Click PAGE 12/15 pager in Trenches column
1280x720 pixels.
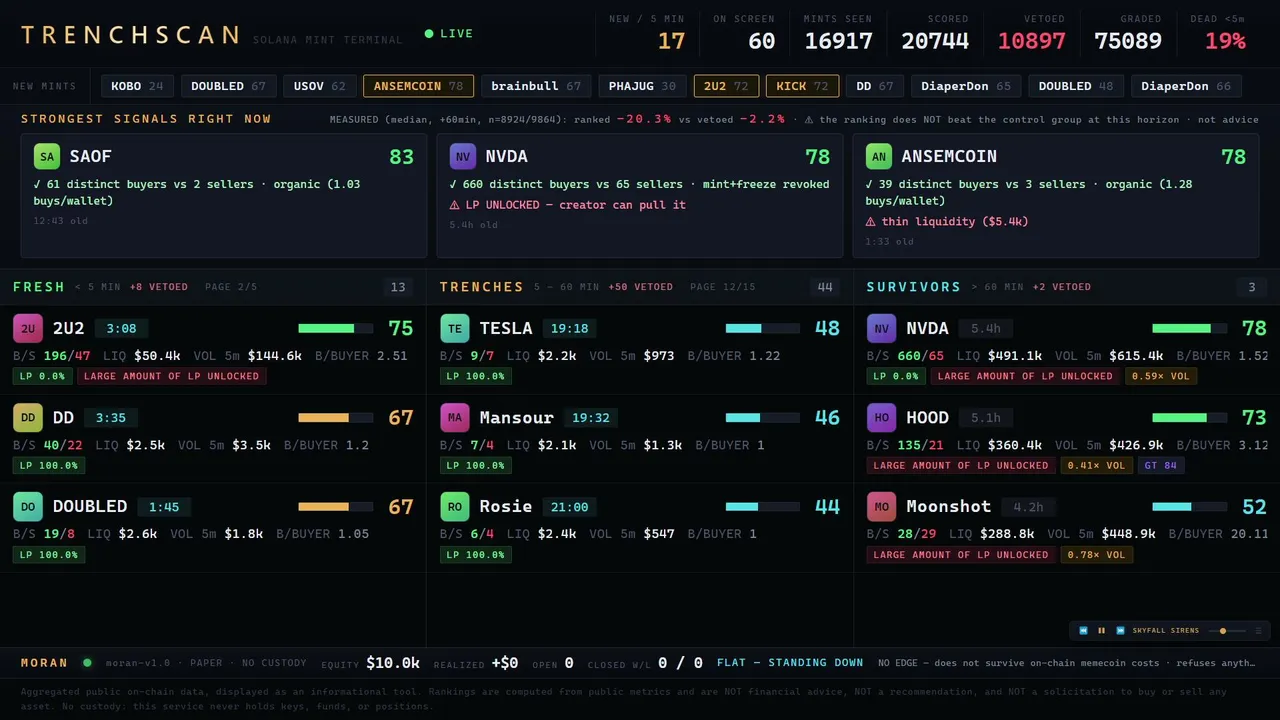pyautogui.click(x=723, y=287)
